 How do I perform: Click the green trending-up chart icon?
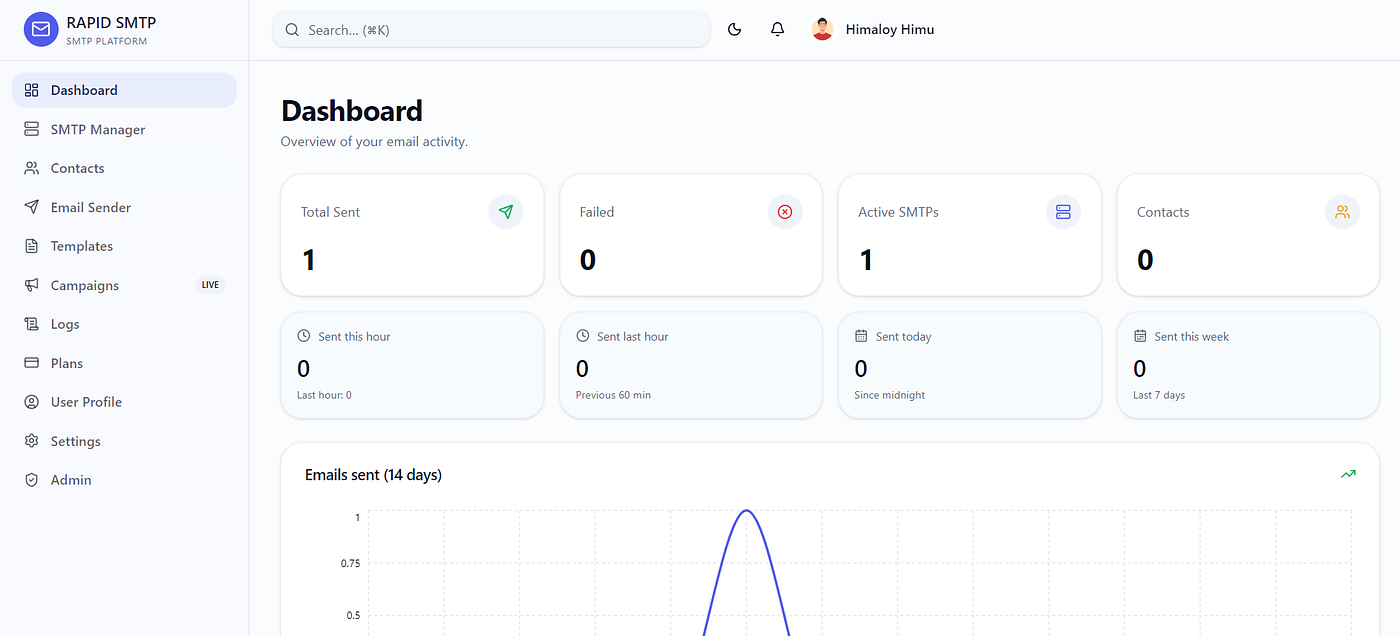[x=1348, y=474]
